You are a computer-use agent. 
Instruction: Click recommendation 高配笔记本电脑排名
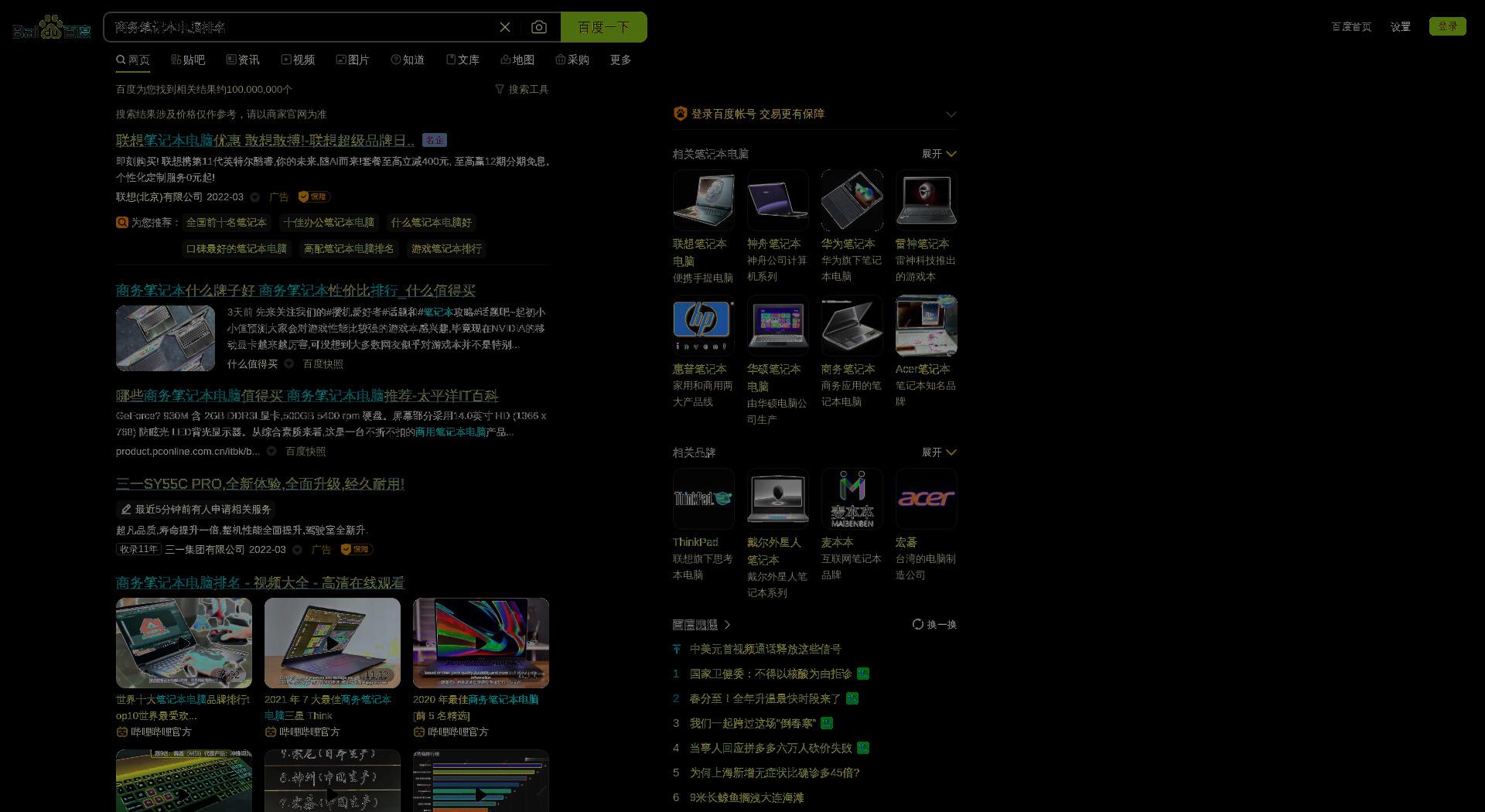click(x=349, y=249)
